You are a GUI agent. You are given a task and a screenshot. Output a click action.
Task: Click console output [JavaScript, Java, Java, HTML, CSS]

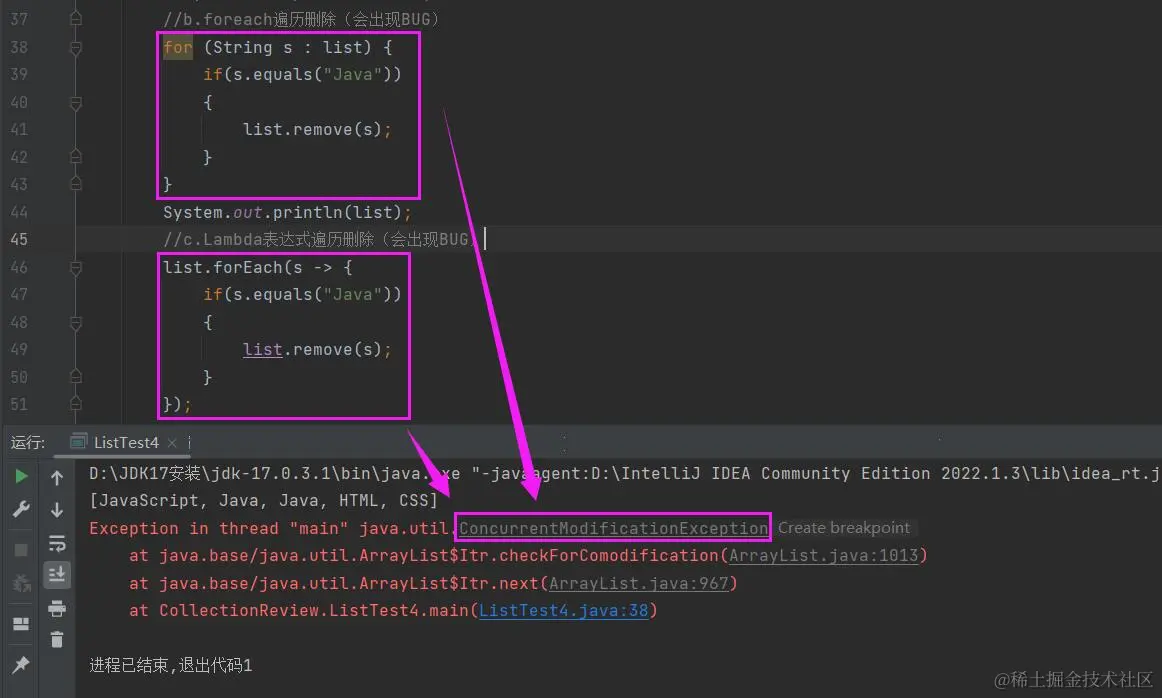264,501
